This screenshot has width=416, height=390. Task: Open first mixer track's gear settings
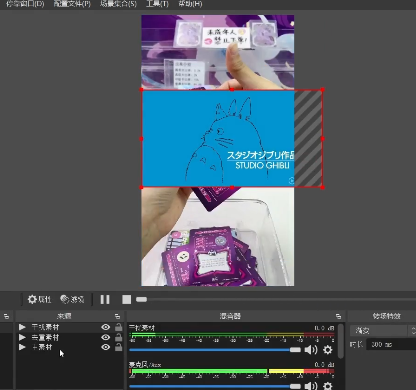pyautogui.click(x=328, y=350)
